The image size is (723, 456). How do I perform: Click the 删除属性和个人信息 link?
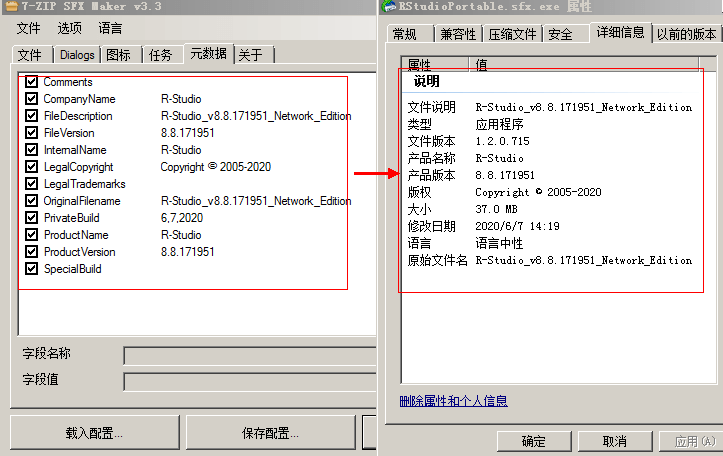pos(453,401)
